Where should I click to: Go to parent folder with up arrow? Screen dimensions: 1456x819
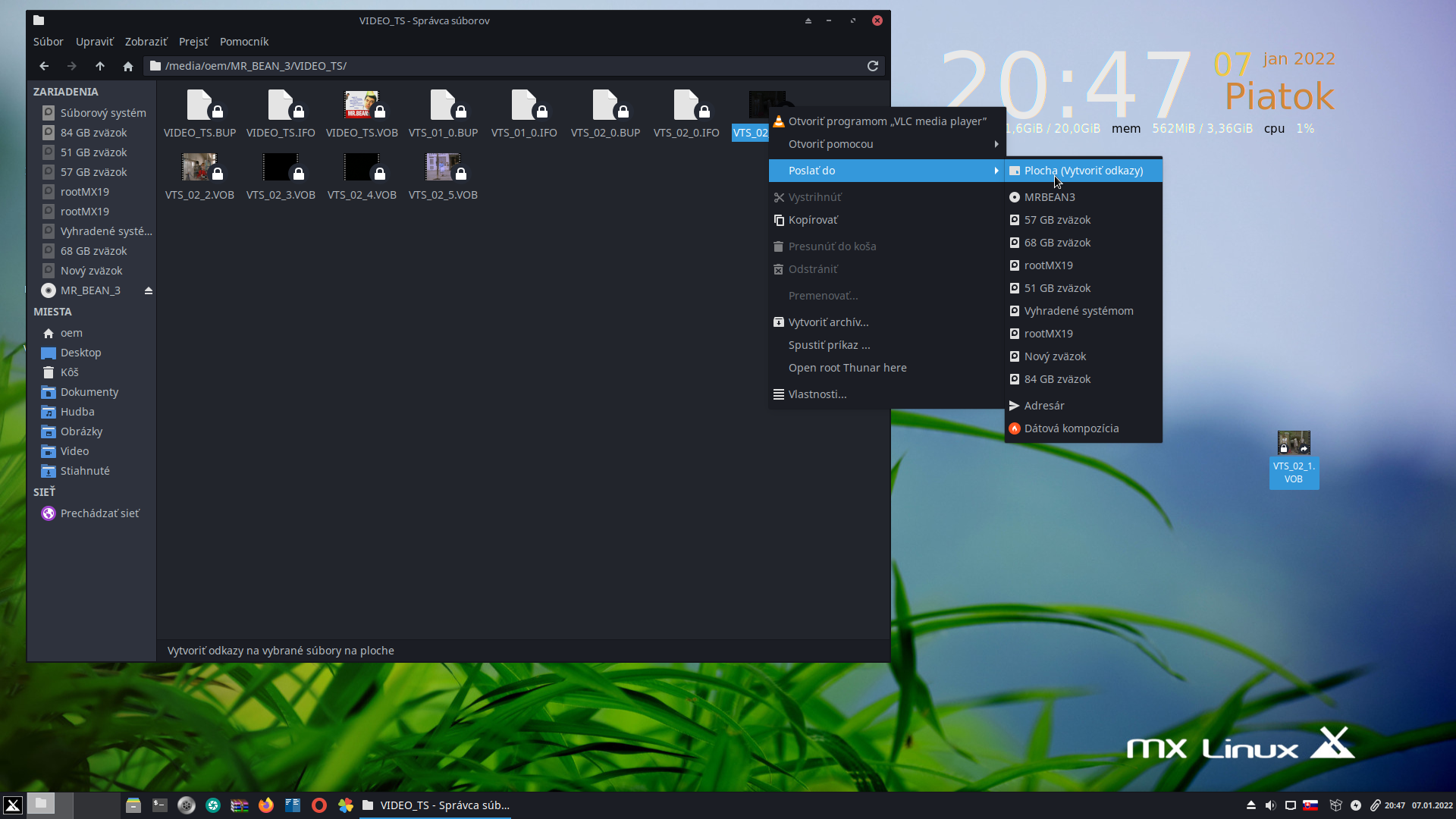[x=100, y=66]
